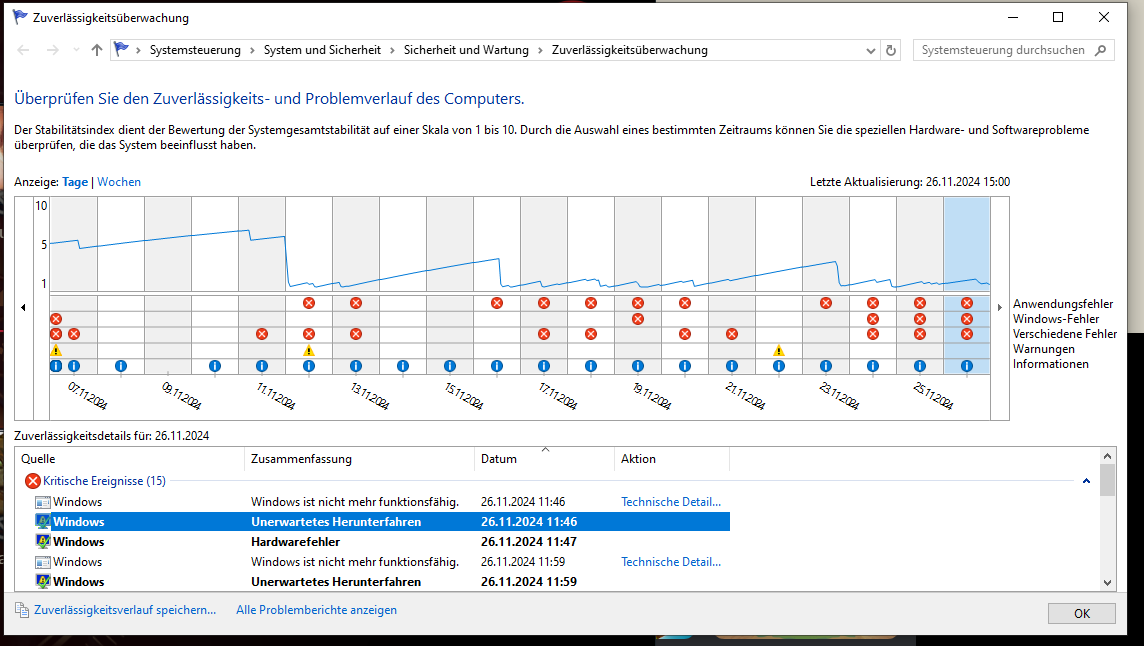Click the Verschiedene Fehler icon on 25.11.2024
Image resolution: width=1144 pixels, height=646 pixels.
920,334
